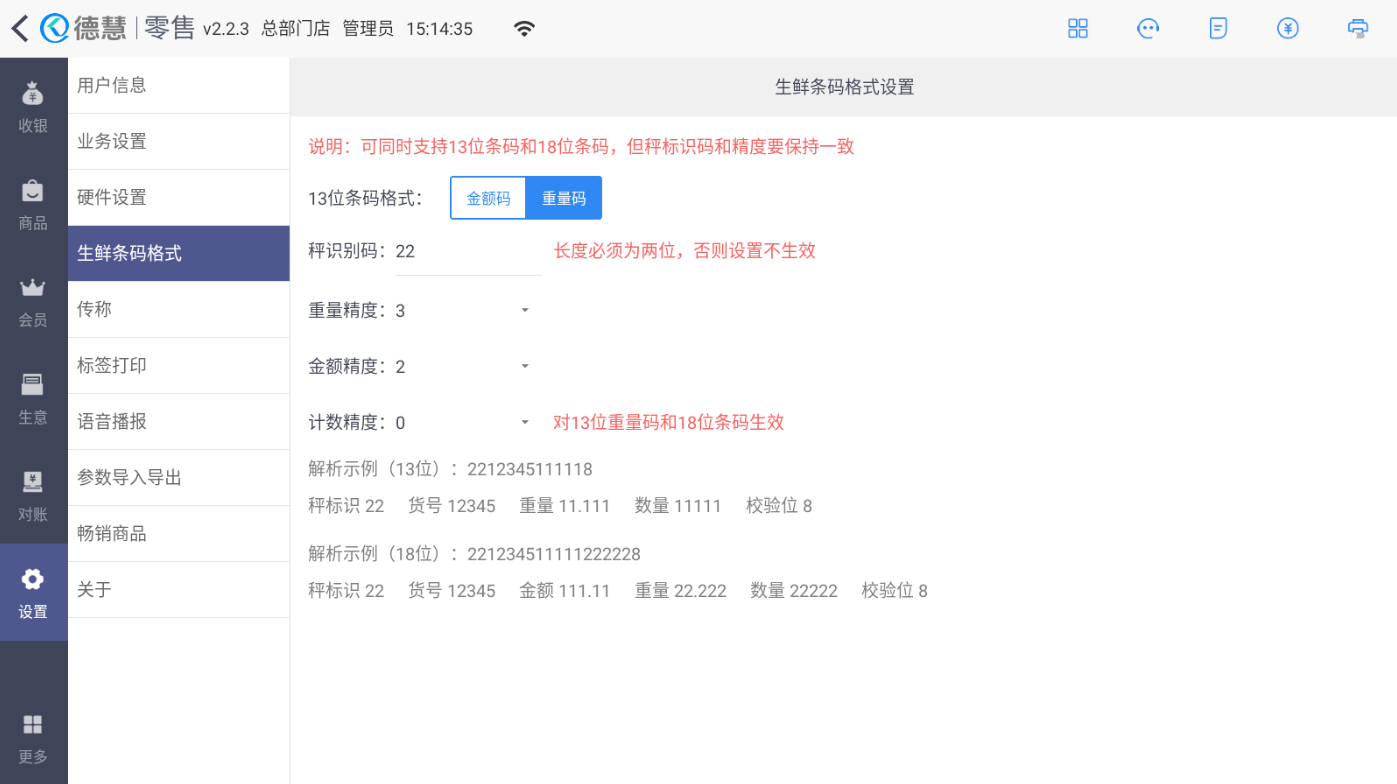Click the 管理员 user label
This screenshot has height=784, width=1397.
point(368,29)
